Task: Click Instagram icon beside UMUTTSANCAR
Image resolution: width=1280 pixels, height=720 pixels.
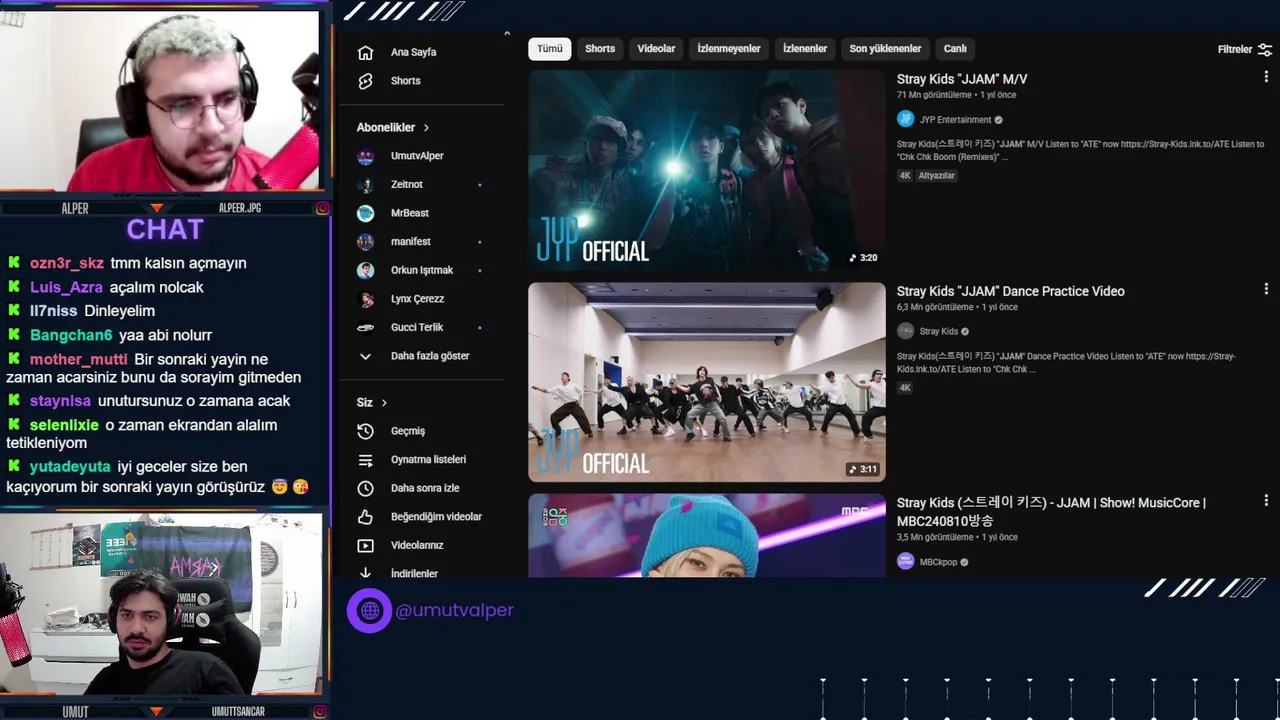Action: coord(322,711)
